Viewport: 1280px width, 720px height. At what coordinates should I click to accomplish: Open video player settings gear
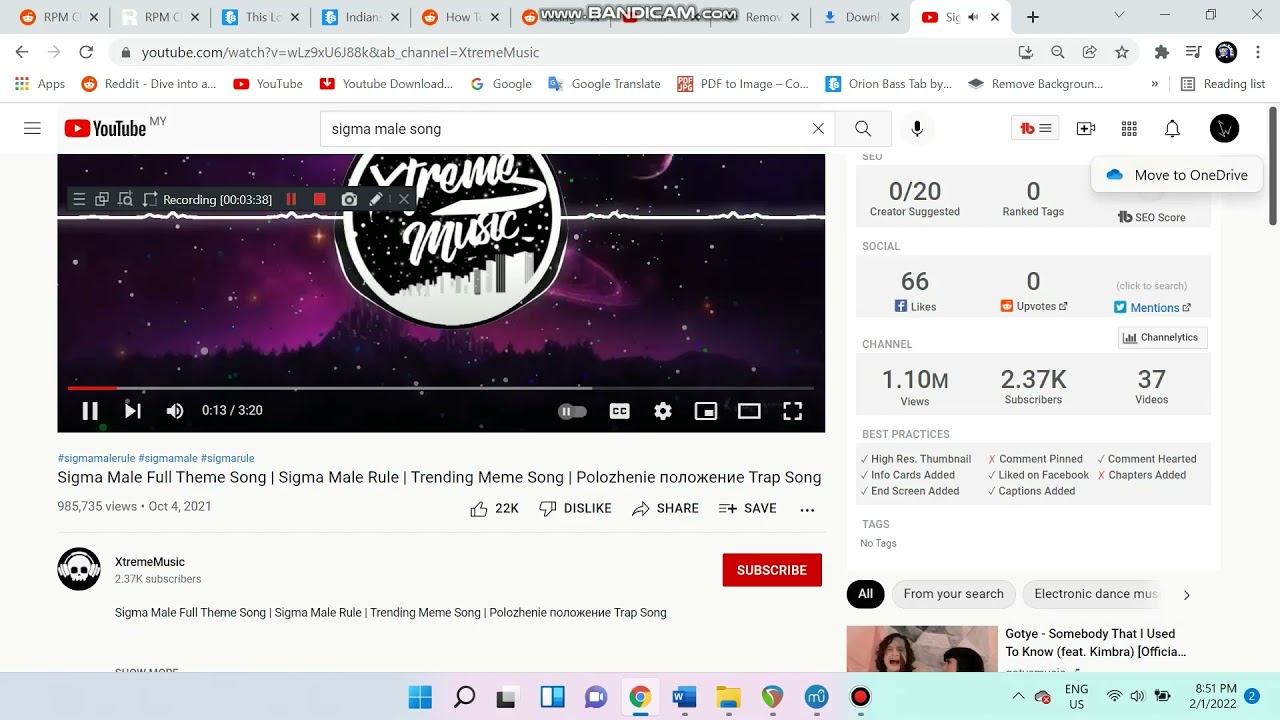click(x=663, y=411)
